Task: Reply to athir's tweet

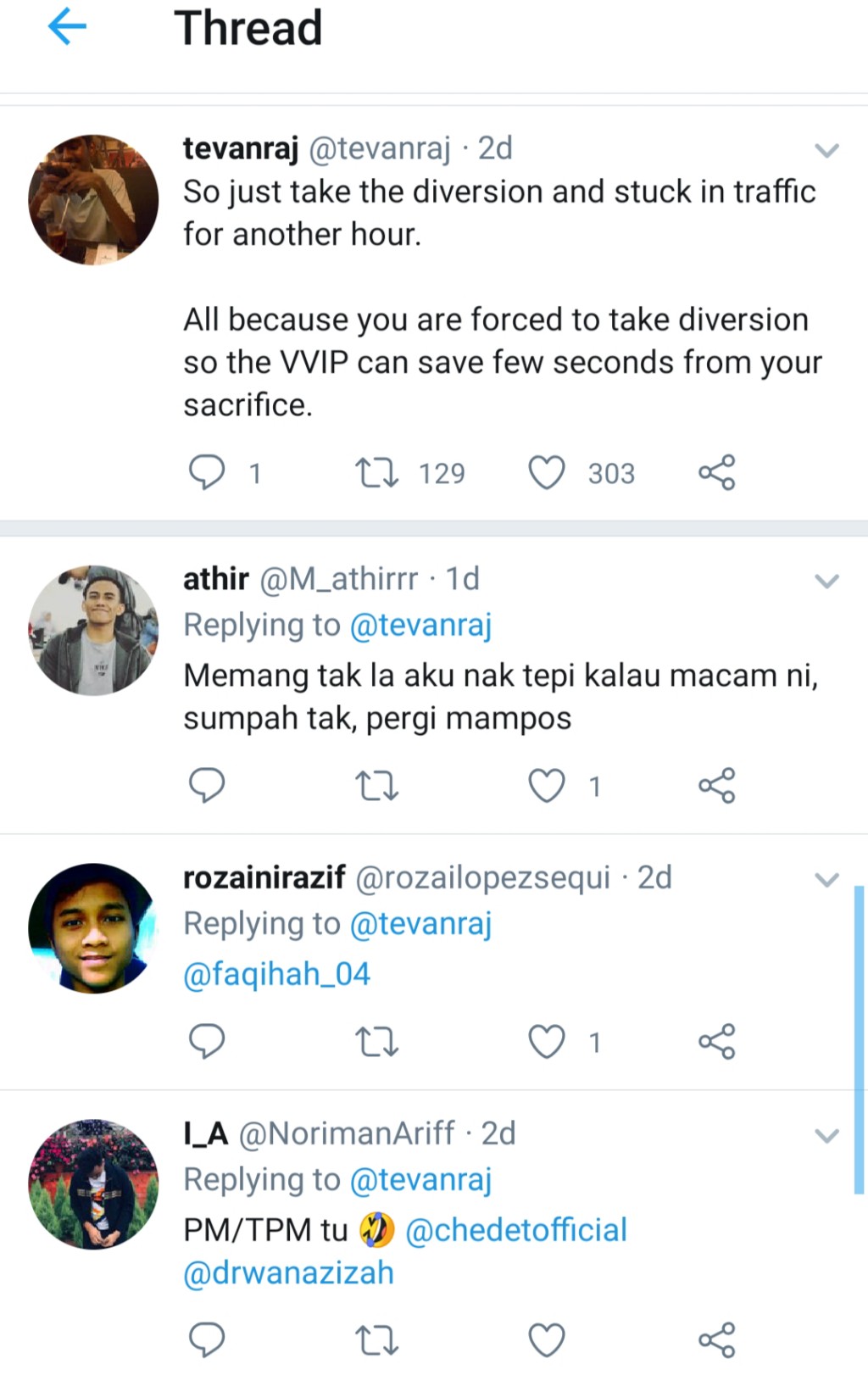Action: 206,786
